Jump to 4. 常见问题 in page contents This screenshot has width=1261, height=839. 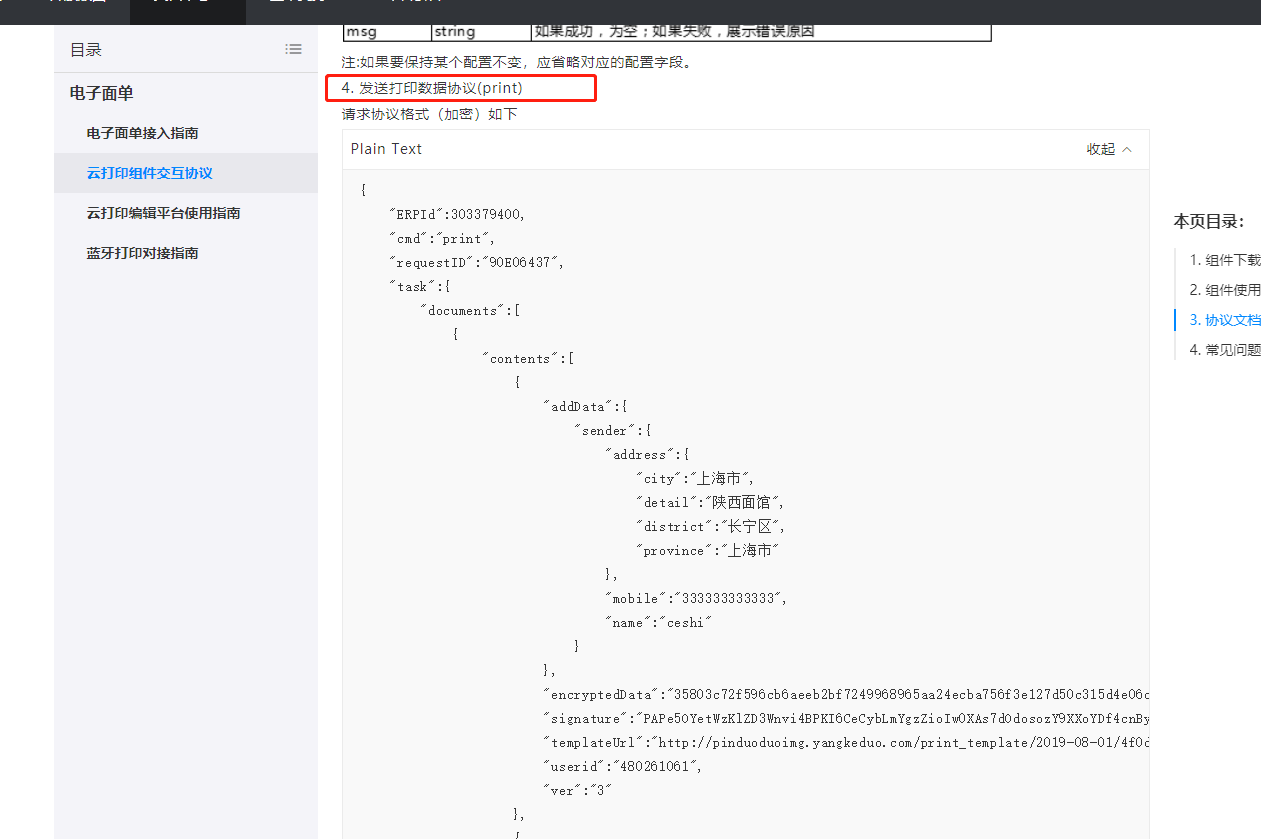(x=1225, y=350)
